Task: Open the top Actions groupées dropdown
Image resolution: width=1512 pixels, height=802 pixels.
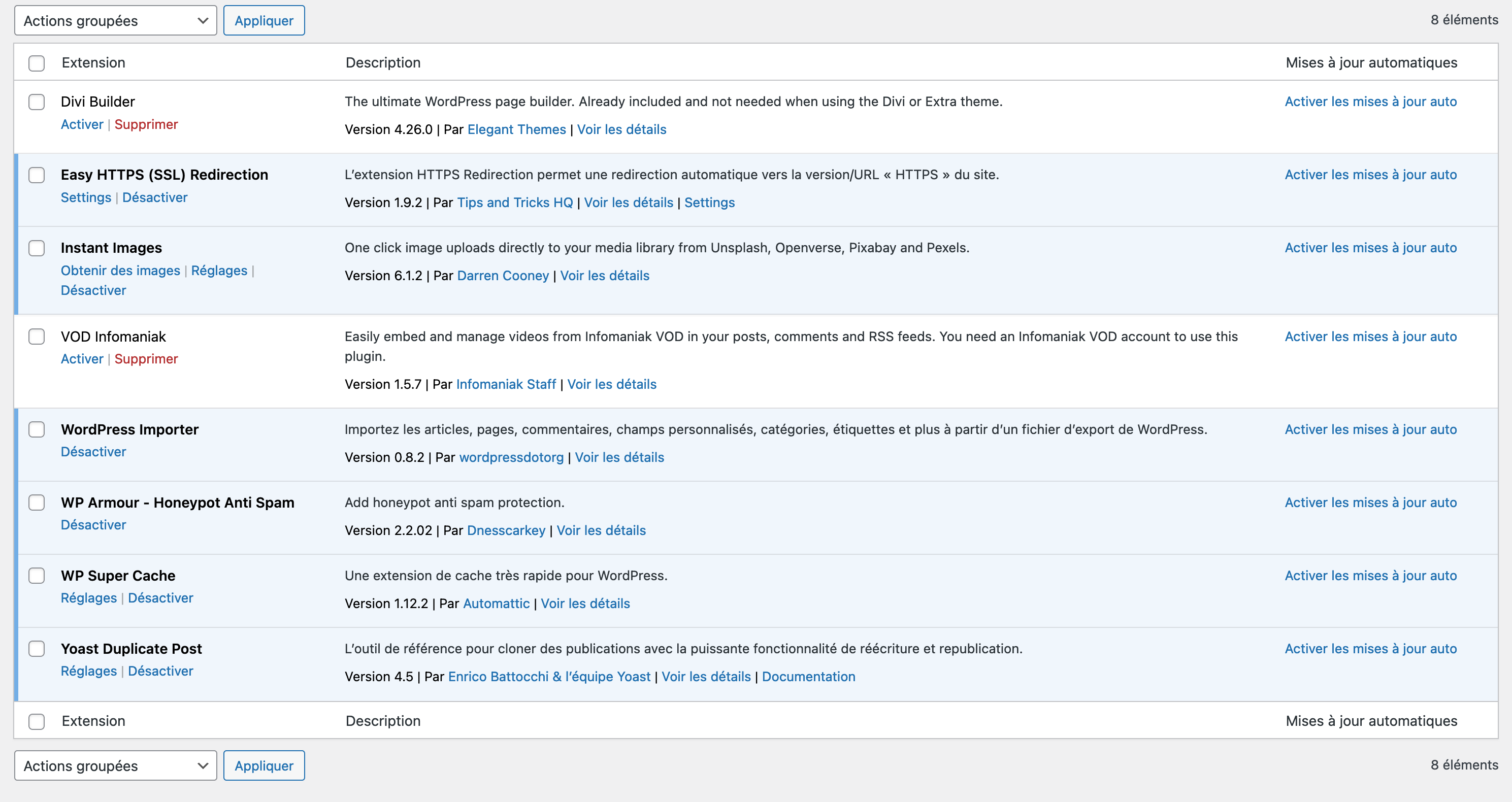Action: coord(116,20)
